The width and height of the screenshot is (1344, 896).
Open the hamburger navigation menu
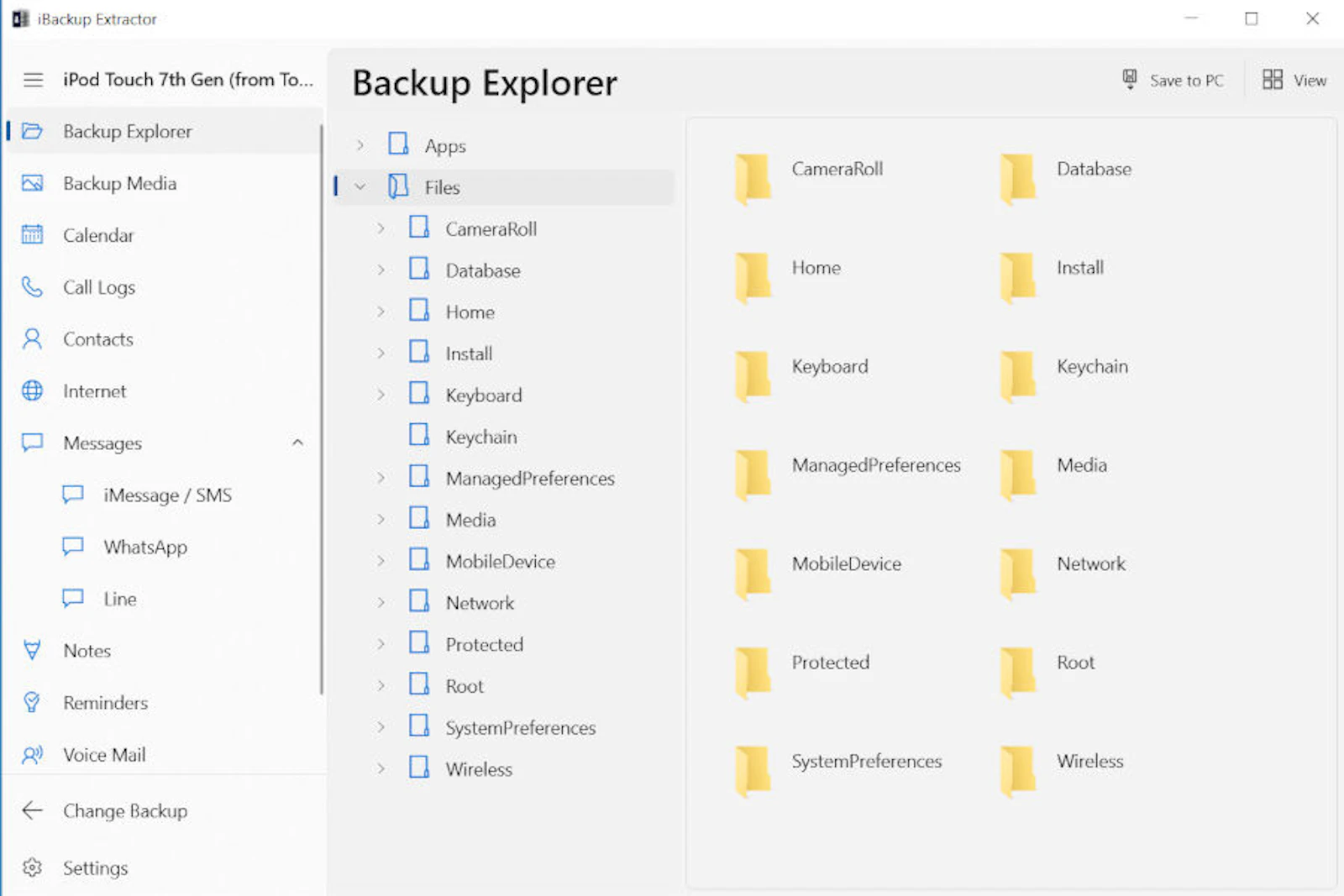pyautogui.click(x=33, y=80)
